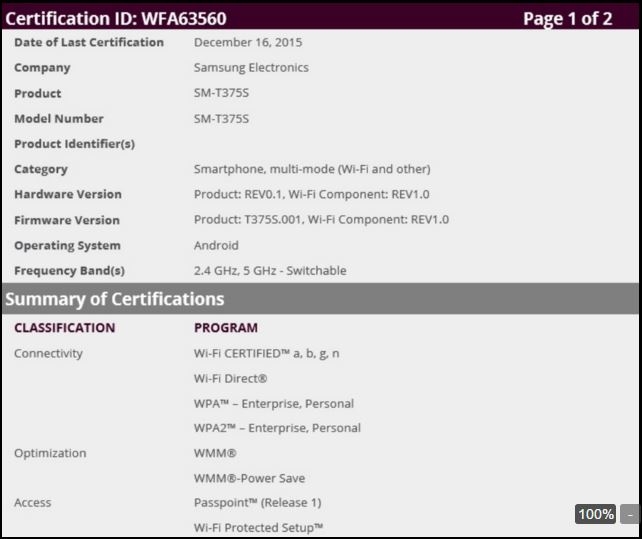
Task: Select the Product value SM-T375S
Action: click(x=222, y=93)
